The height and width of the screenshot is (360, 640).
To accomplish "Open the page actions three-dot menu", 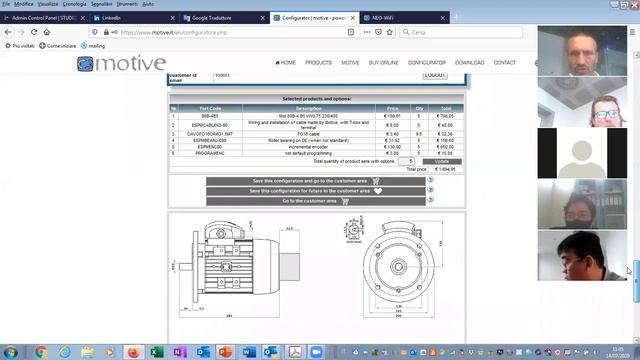I will tap(367, 32).
